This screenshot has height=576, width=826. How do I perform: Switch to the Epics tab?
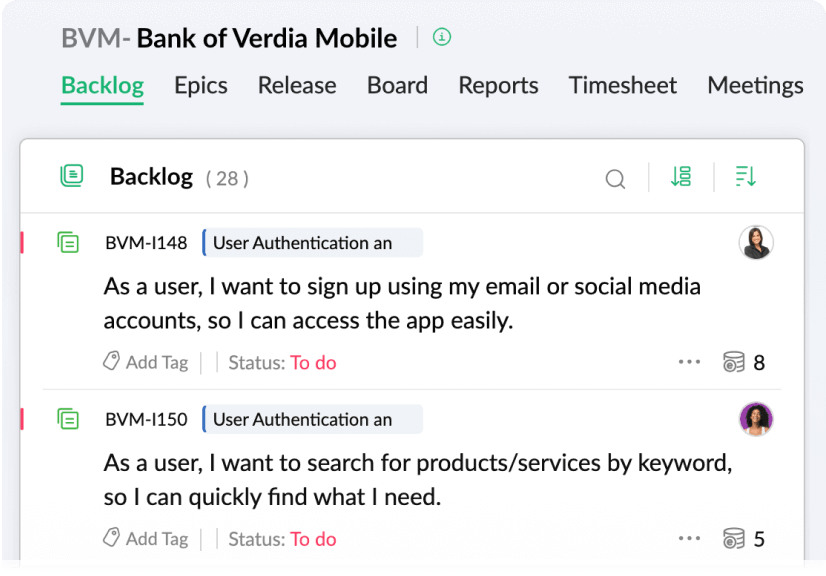pyautogui.click(x=201, y=86)
